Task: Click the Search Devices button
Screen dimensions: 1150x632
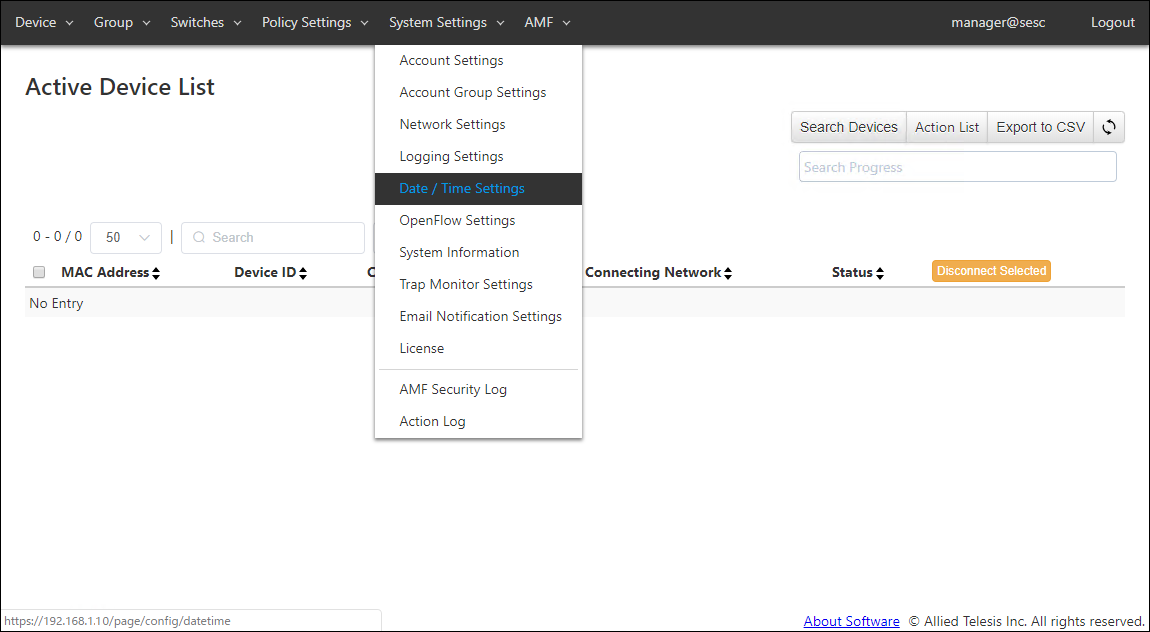Action: (x=848, y=127)
